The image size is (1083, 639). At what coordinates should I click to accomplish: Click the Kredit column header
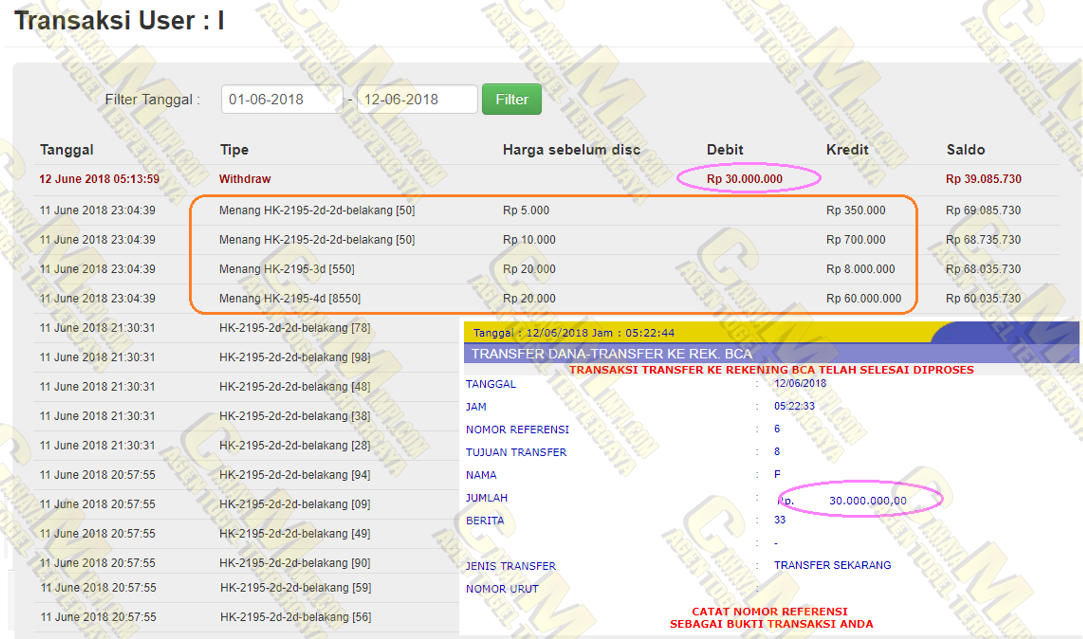(x=847, y=150)
